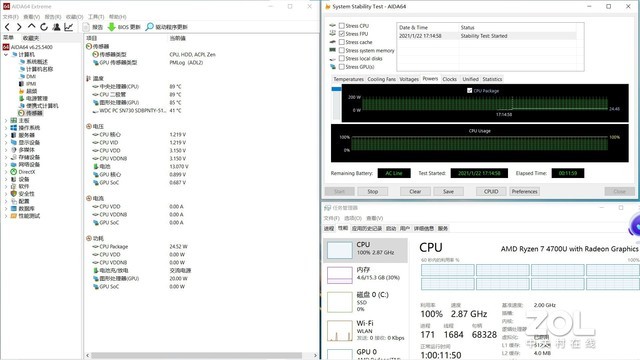Enable the Stress GPU(s) checkbox
640x360 pixels.
(342, 67)
